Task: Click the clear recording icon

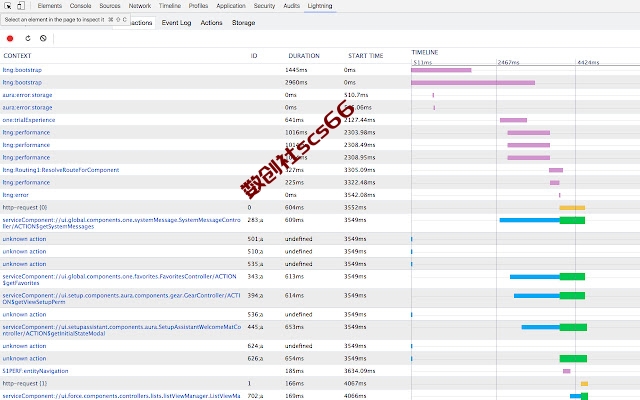Action: [43, 38]
